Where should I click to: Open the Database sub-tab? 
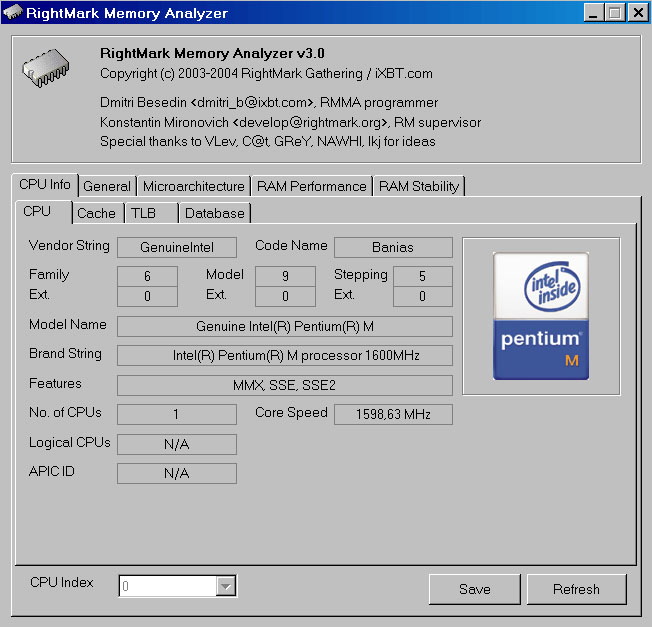tap(215, 213)
